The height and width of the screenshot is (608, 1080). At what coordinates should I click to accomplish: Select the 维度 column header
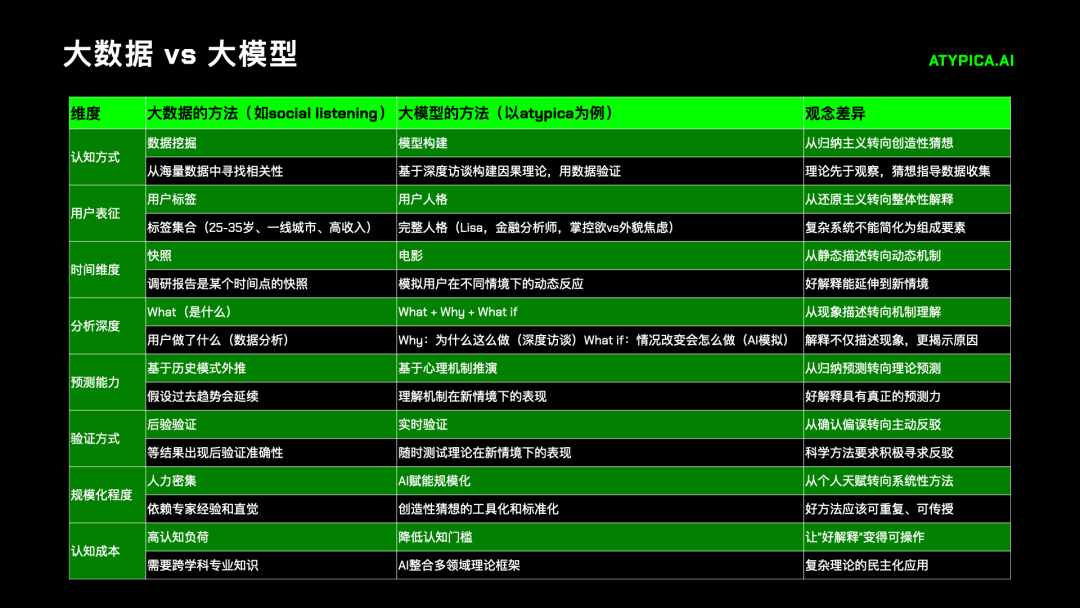(107, 113)
